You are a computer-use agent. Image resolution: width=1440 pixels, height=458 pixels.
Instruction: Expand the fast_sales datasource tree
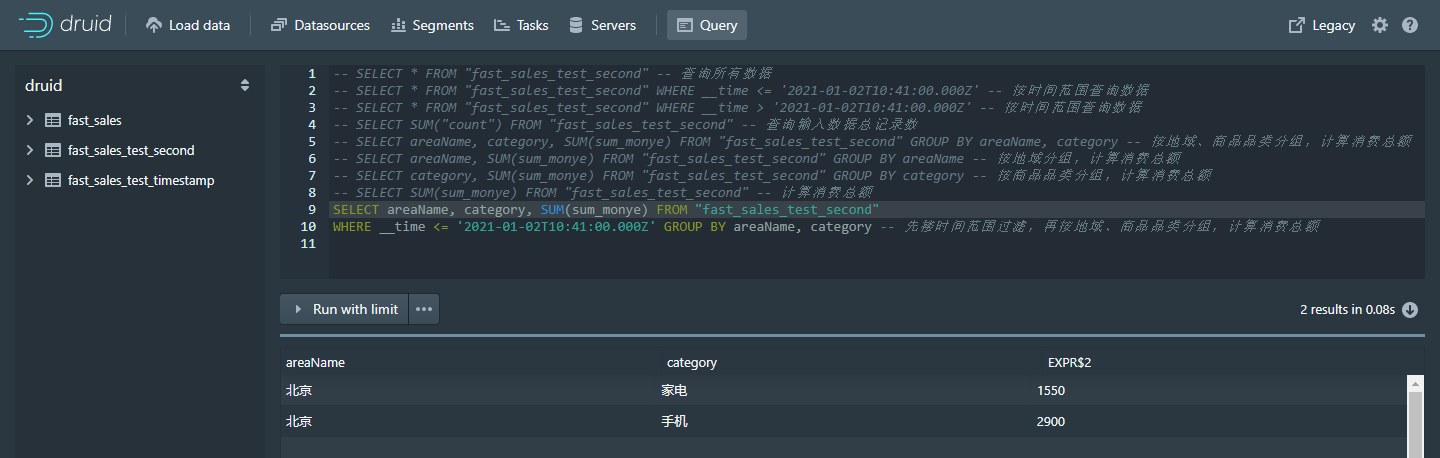(30, 121)
